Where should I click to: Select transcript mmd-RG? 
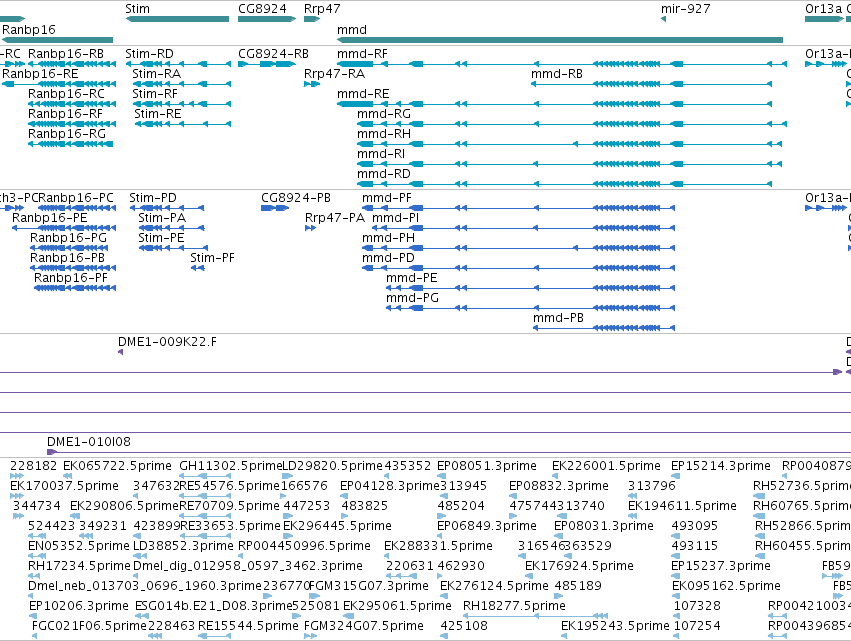(x=572, y=124)
